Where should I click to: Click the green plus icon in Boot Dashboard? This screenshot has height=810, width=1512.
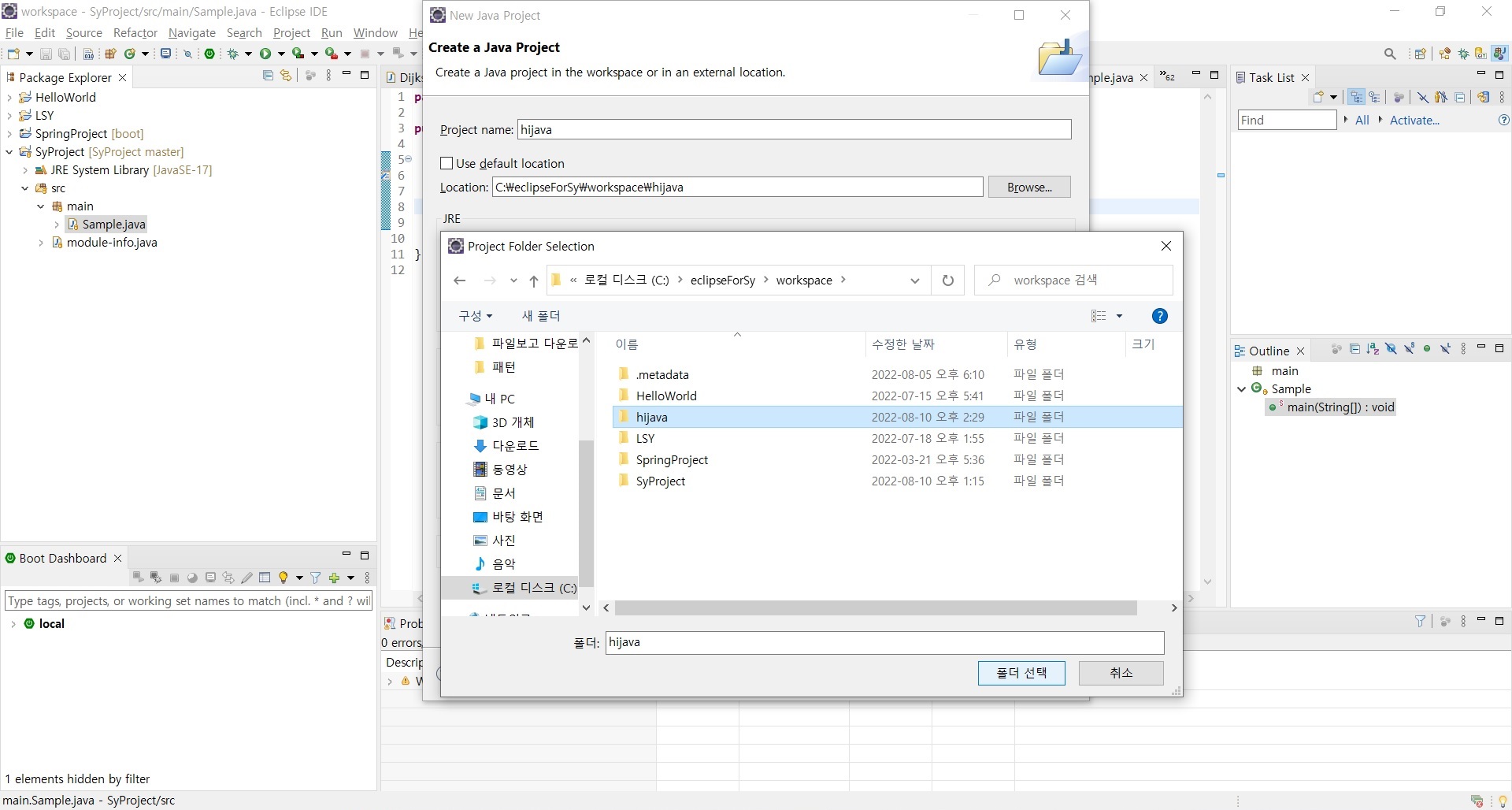click(334, 578)
